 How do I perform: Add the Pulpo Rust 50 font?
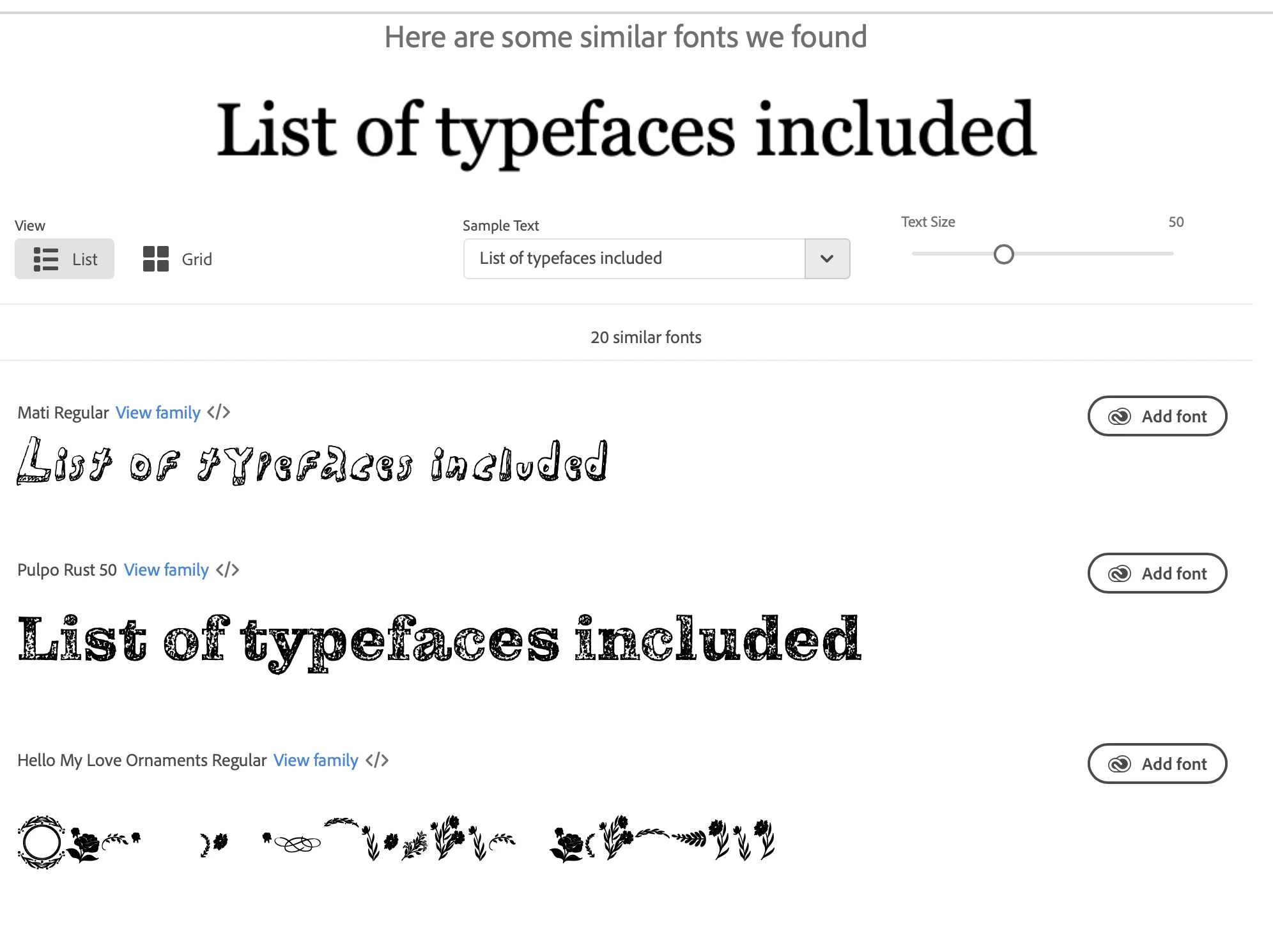1157,573
